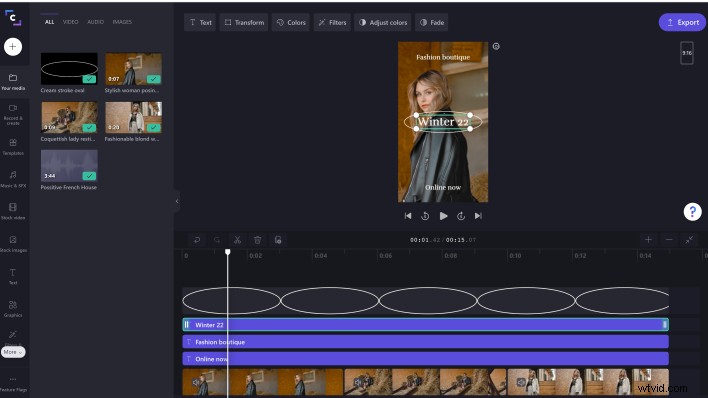Viewport: 708px width, 398px height.
Task: Open the Transform tool
Action: 244,22
